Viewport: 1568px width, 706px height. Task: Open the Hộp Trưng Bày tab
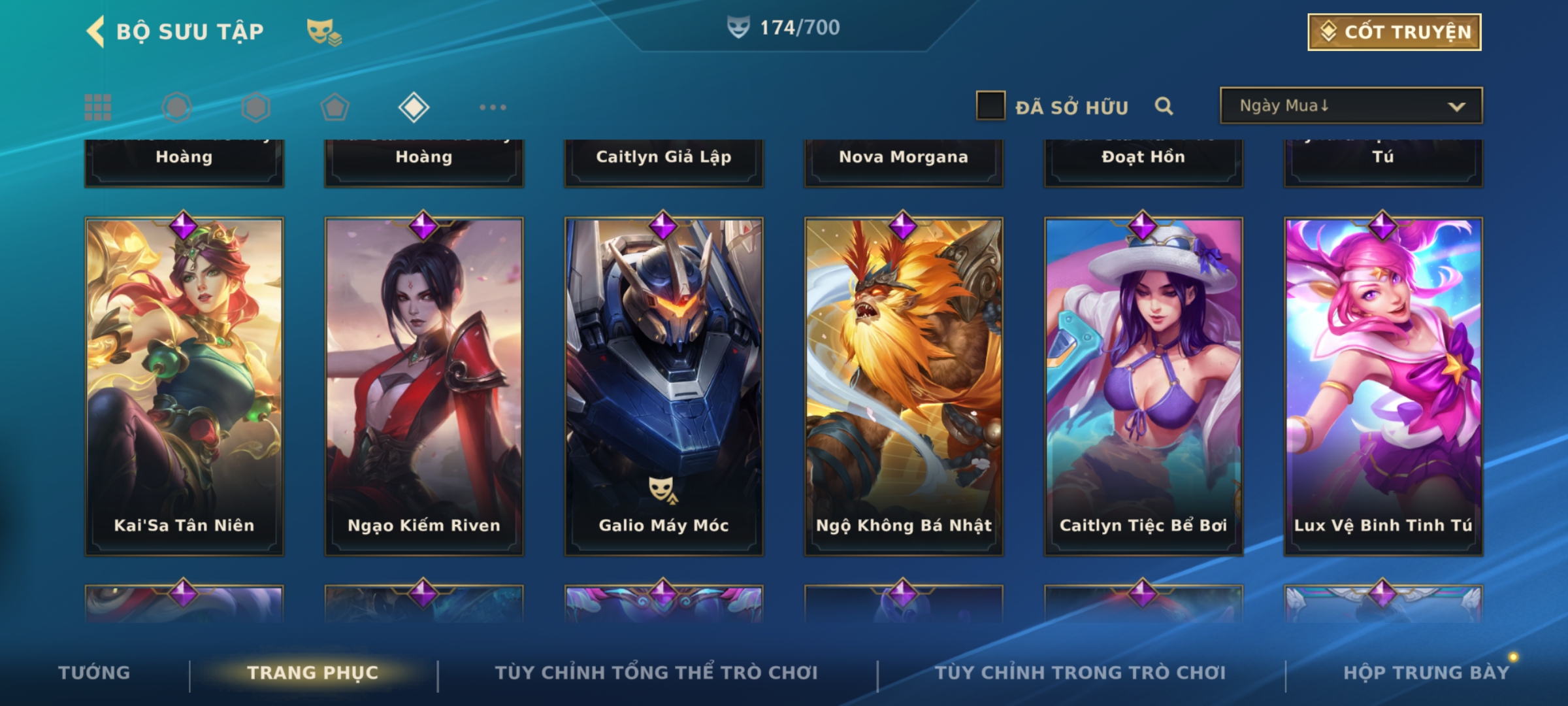point(1426,673)
